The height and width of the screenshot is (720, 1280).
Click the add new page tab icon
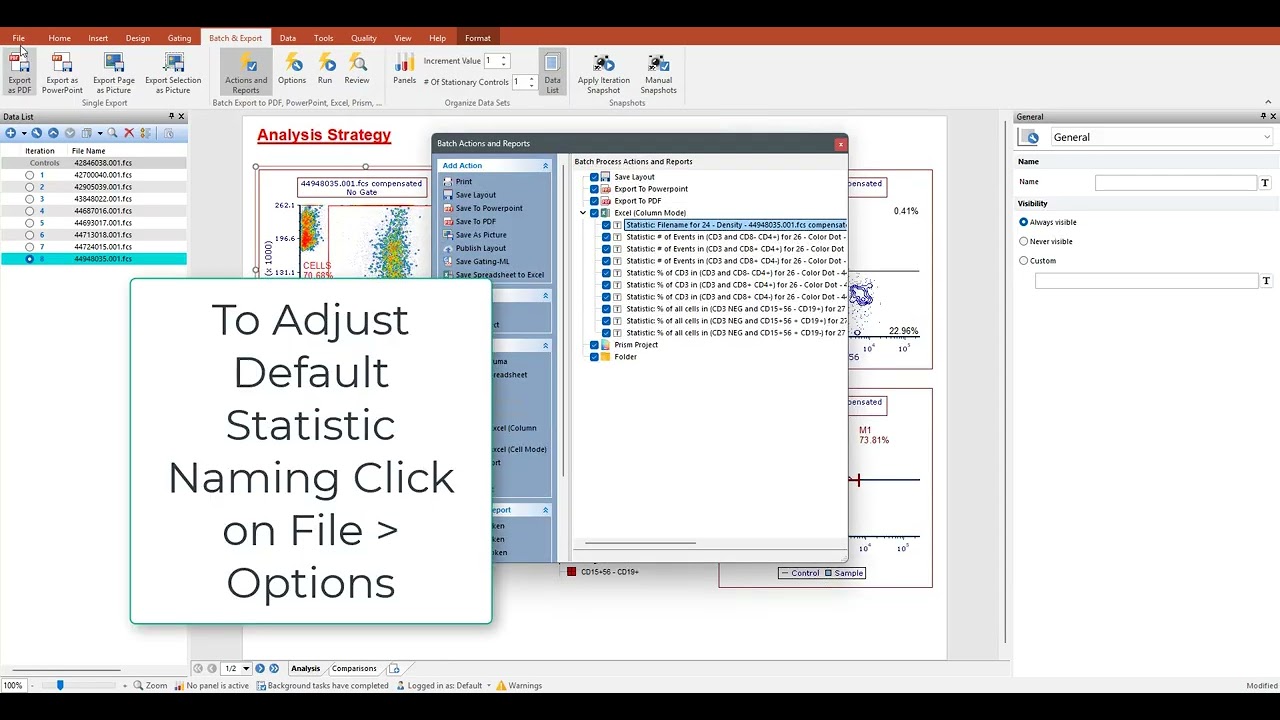pos(394,668)
